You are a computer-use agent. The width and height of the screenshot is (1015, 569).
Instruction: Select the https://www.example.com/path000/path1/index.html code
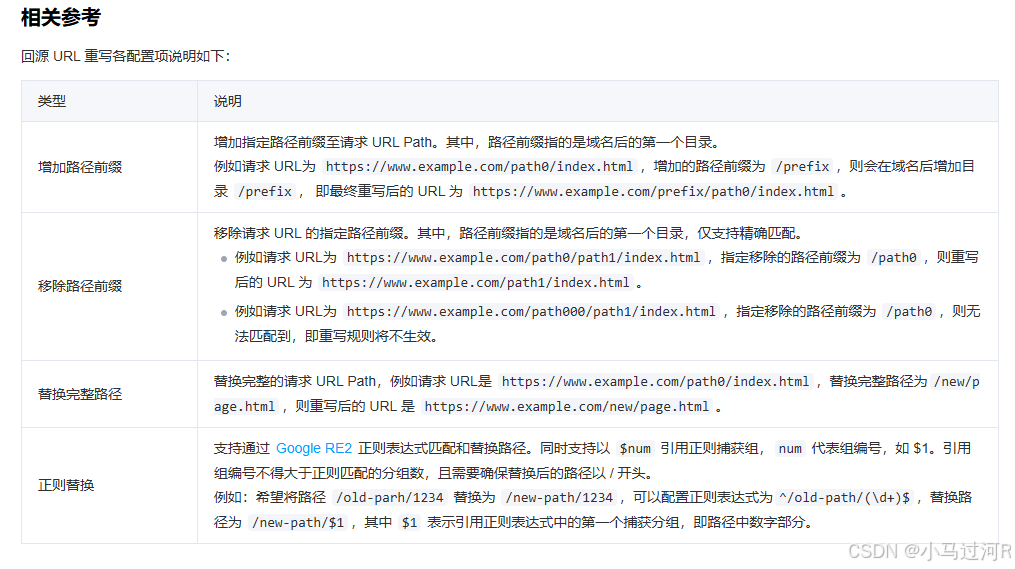pyautogui.click(x=531, y=311)
